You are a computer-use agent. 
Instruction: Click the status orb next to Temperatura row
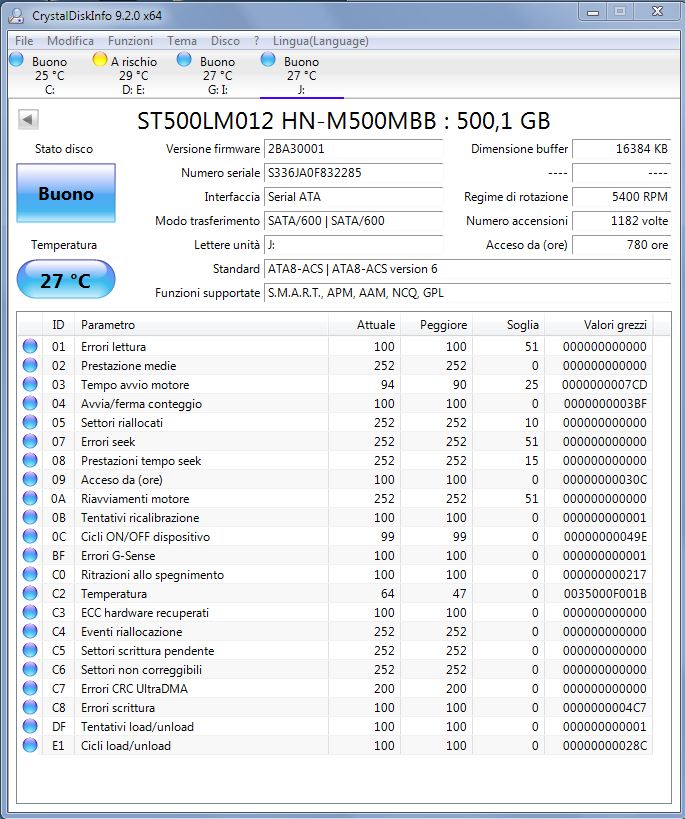[x=29, y=594]
